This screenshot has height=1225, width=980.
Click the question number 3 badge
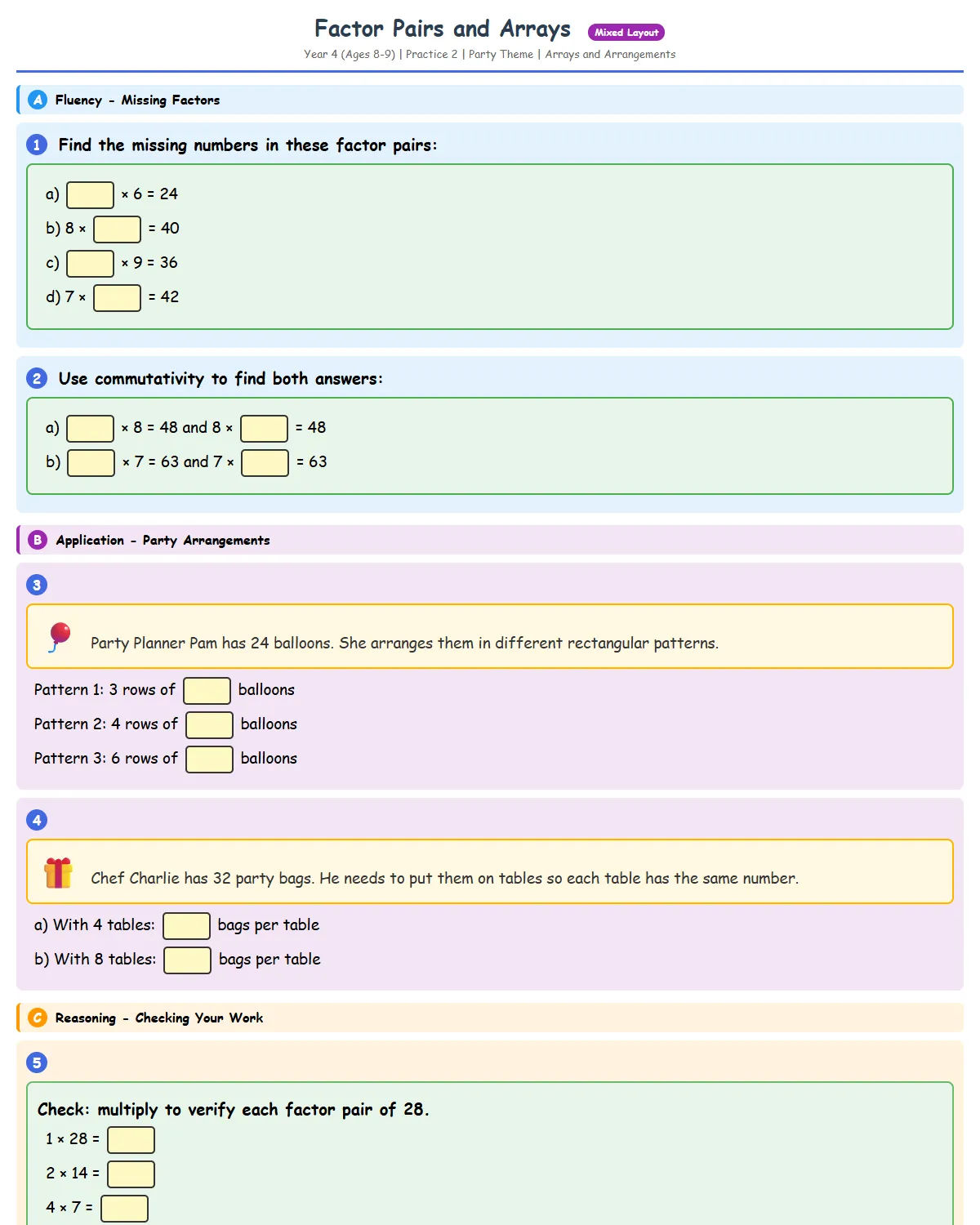point(37,585)
